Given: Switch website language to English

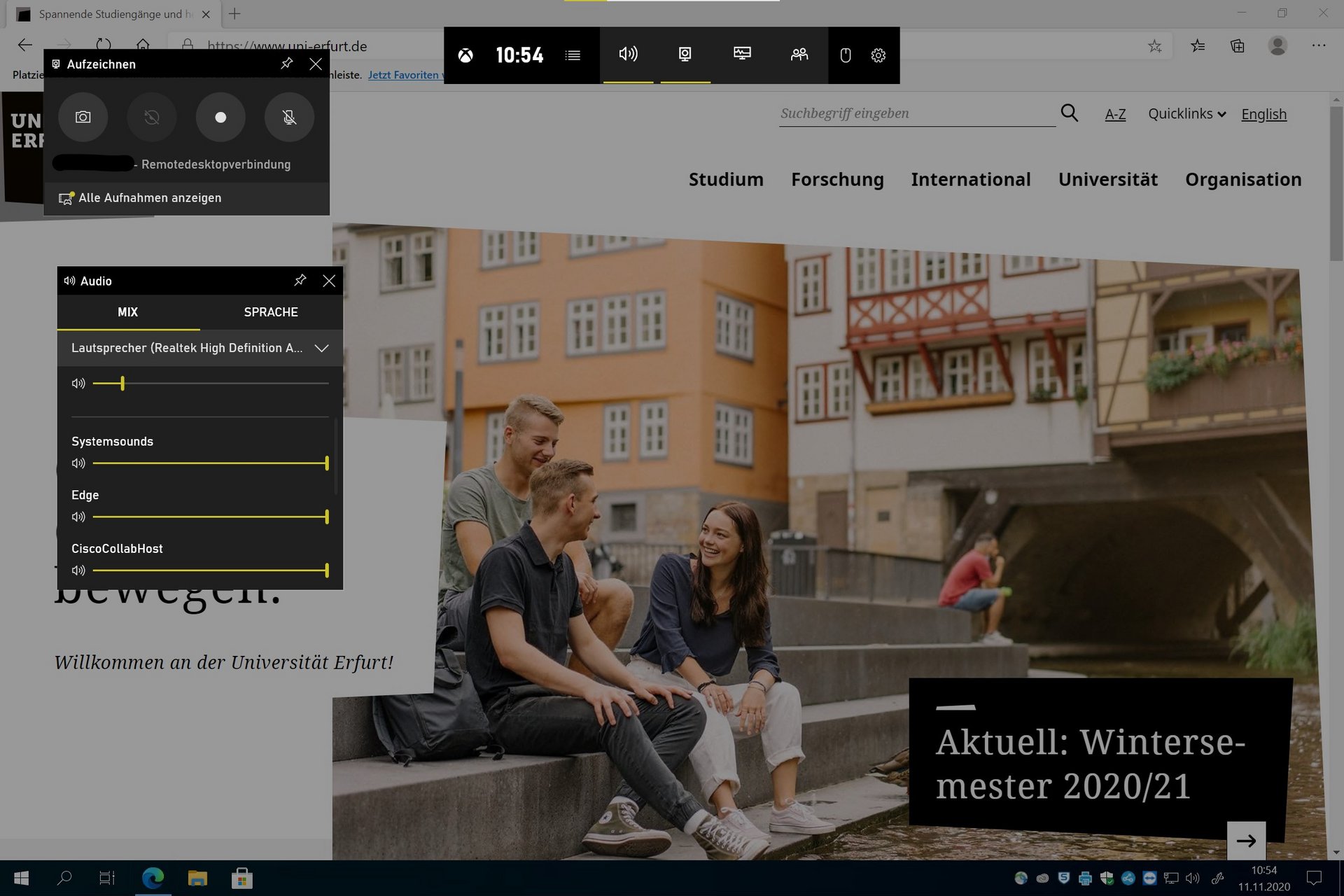Looking at the screenshot, I should 1263,114.
